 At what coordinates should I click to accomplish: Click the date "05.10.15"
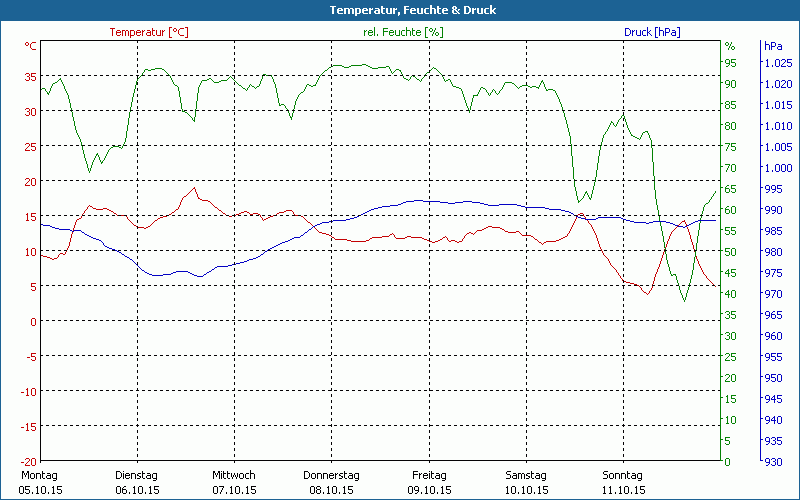tap(40, 490)
